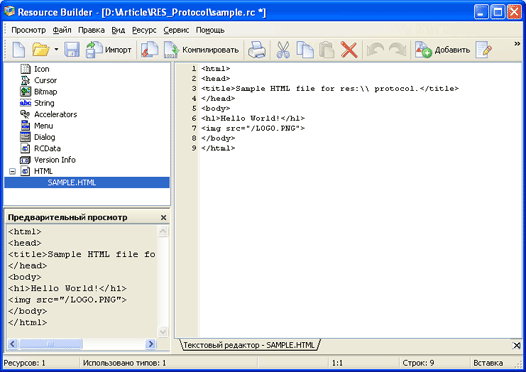Click the Импорт toolbar button
The height and width of the screenshot is (372, 526).
(x=108, y=50)
